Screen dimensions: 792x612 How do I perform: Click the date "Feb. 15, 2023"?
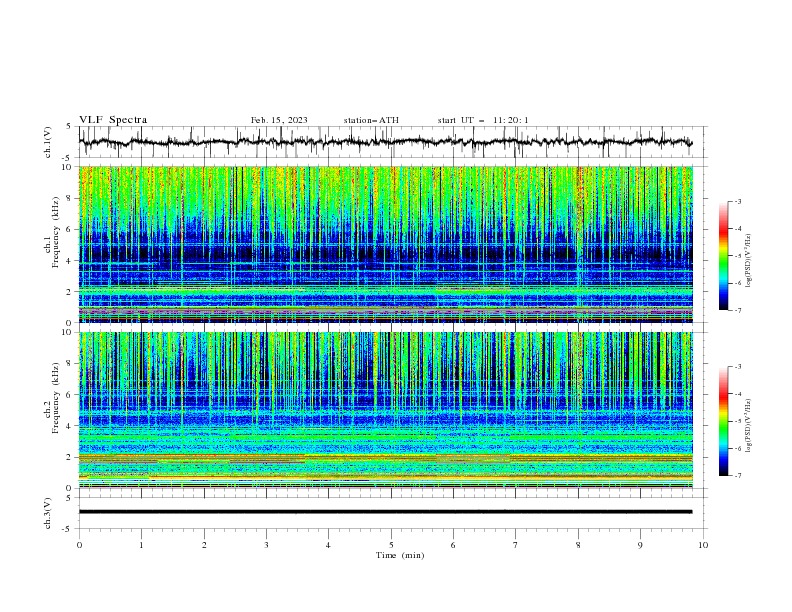coord(279,120)
